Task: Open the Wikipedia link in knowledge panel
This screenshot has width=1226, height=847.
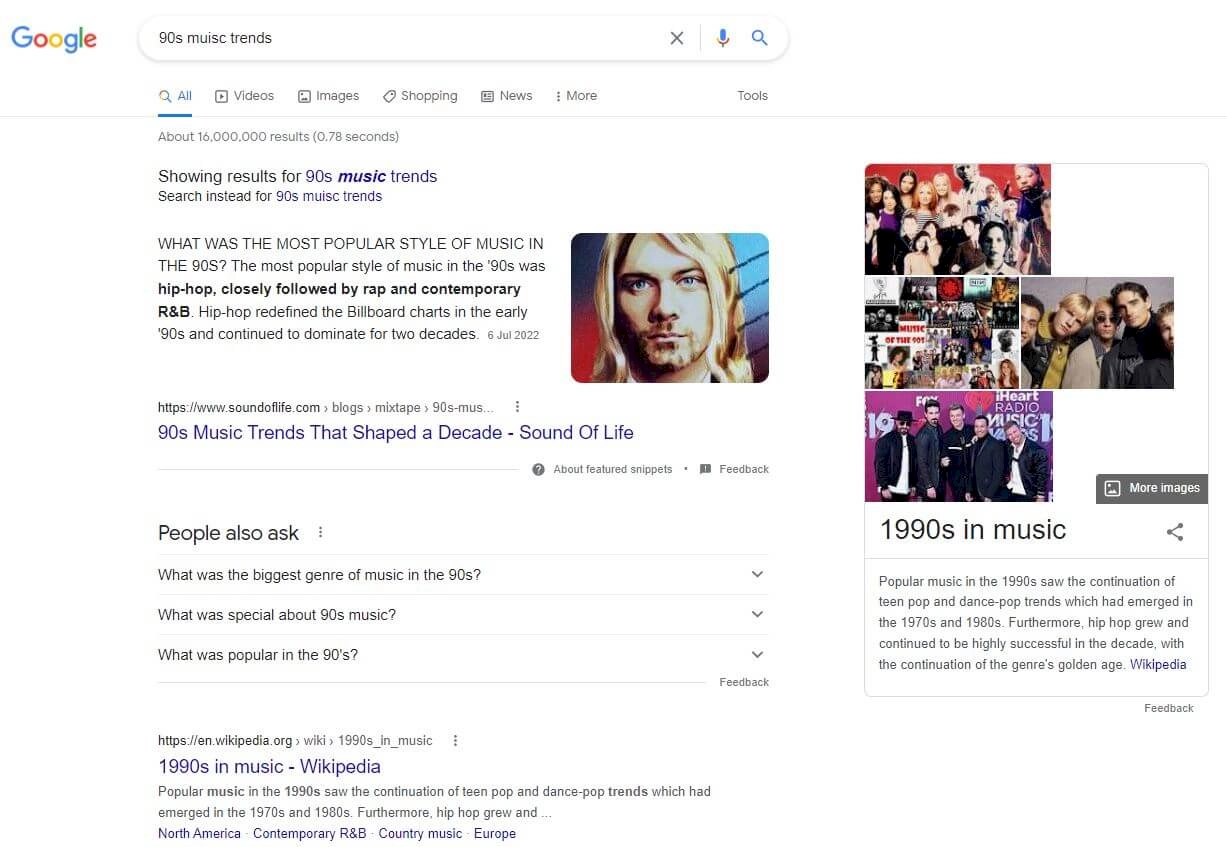Action: [1158, 664]
